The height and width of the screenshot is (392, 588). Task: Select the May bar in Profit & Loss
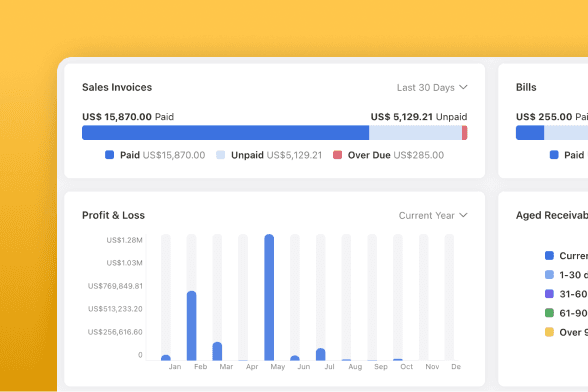269,297
